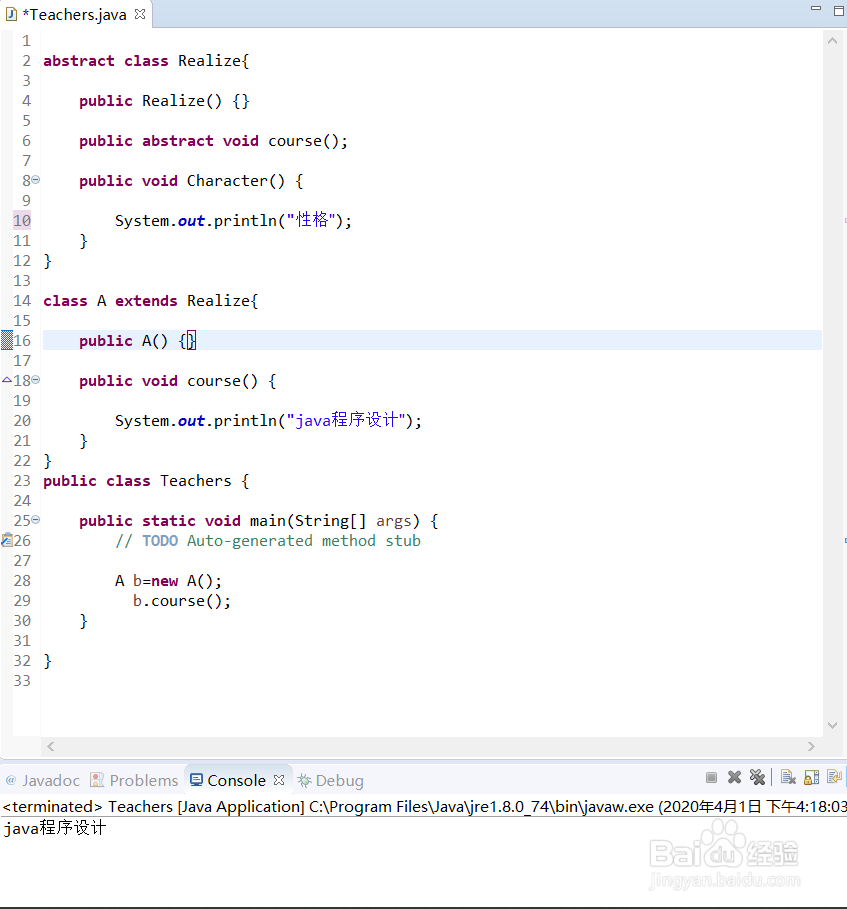Image resolution: width=847 pixels, height=909 pixels.
Task: Collapse the Character() method at line 8
Action: click(x=36, y=180)
